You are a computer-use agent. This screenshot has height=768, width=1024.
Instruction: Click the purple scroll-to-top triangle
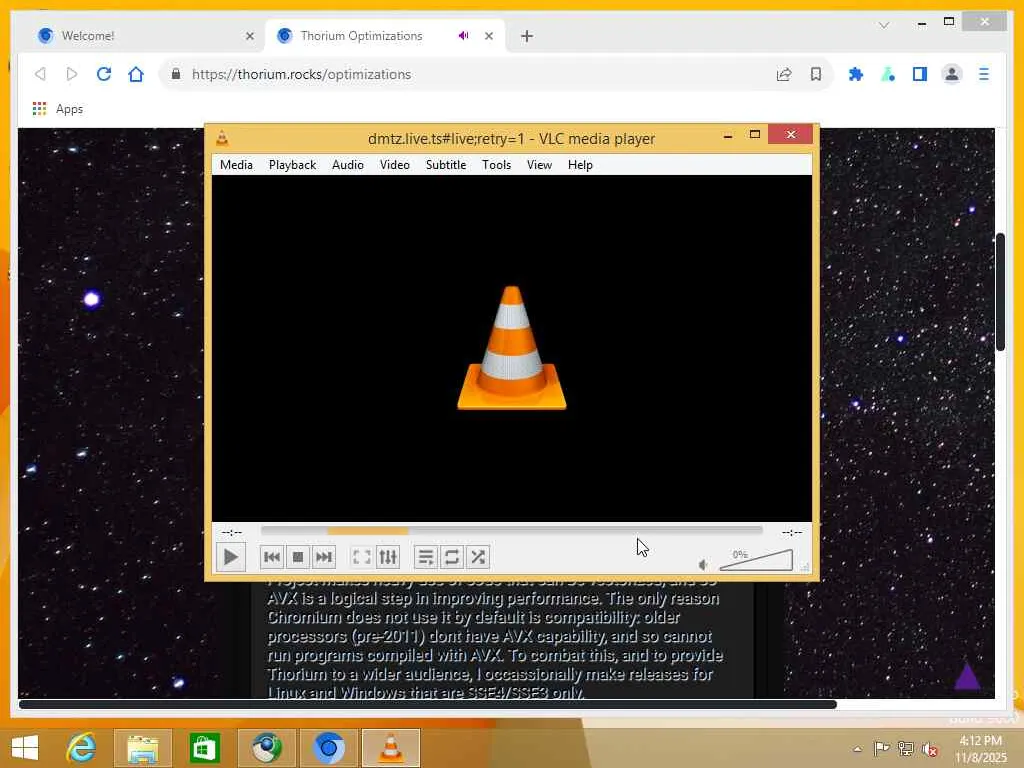tap(967, 677)
